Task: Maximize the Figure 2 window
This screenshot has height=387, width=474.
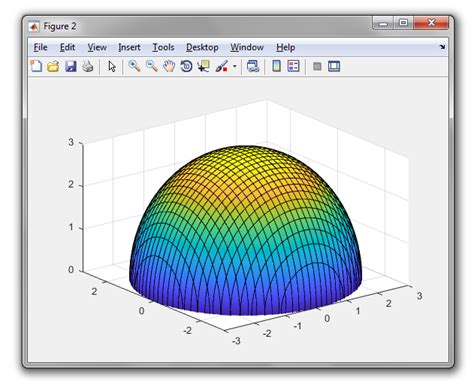Action: coord(403,23)
